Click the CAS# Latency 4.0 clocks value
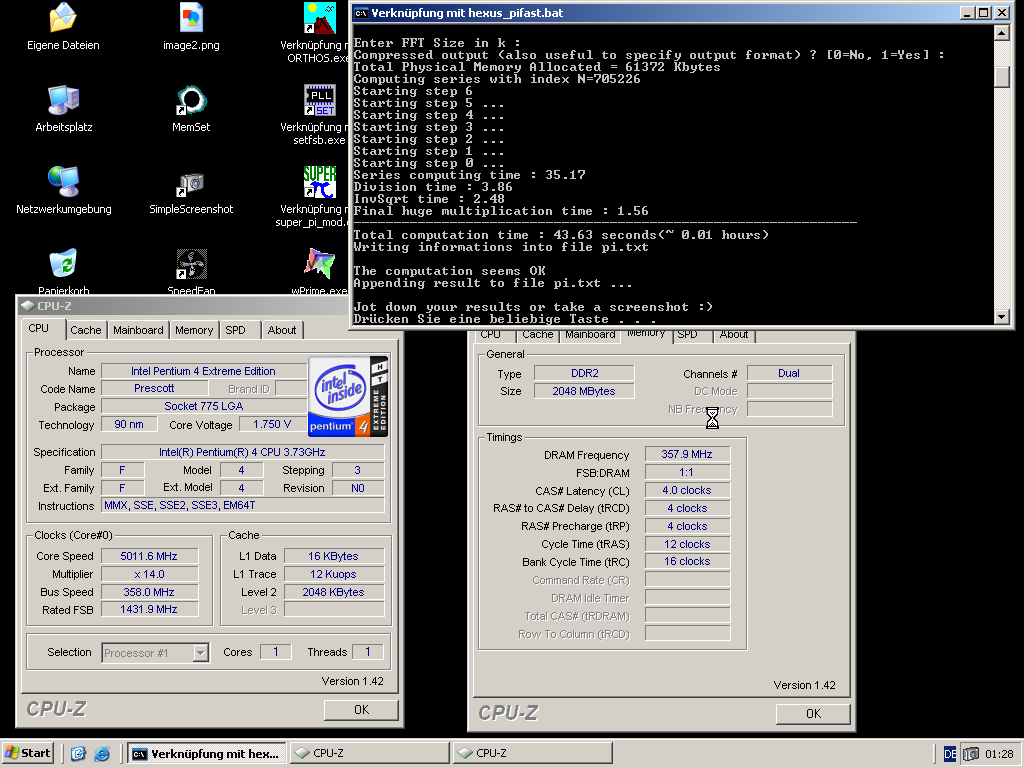 coord(687,490)
